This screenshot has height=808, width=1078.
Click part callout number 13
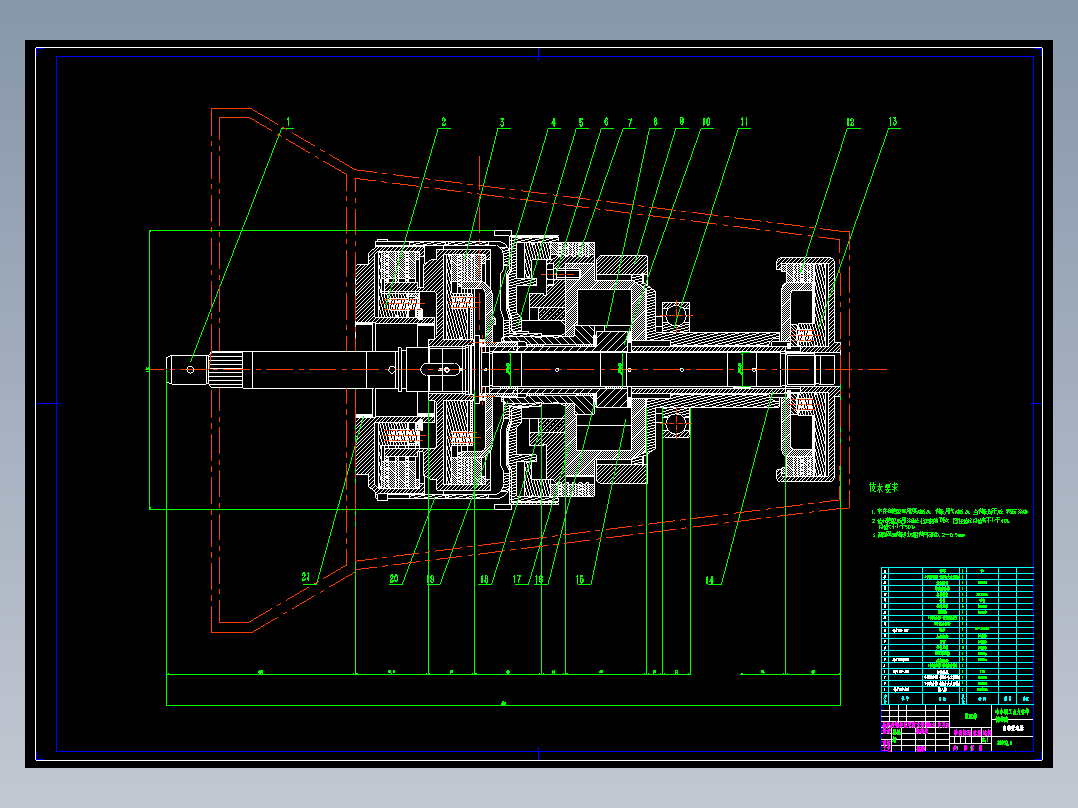point(892,122)
